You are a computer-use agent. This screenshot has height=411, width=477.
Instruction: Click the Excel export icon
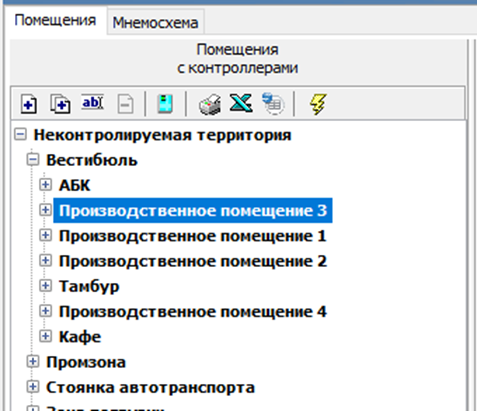241,103
